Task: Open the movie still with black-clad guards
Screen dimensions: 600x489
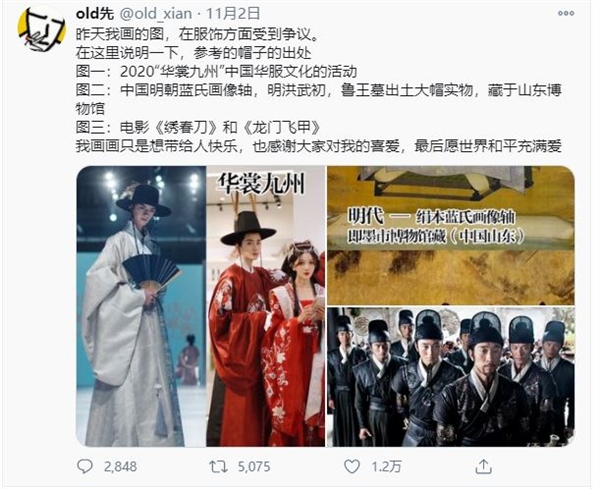Action: 451,377
